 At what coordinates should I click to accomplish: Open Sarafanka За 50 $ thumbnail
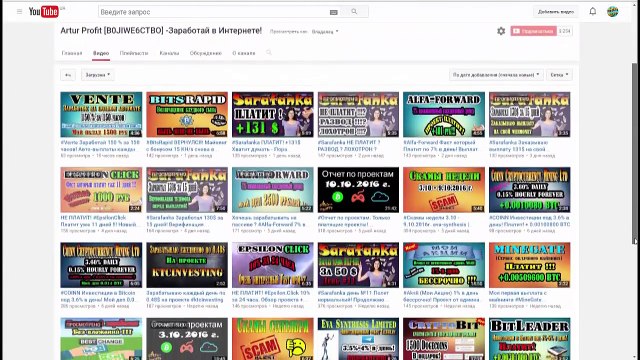click(358, 265)
